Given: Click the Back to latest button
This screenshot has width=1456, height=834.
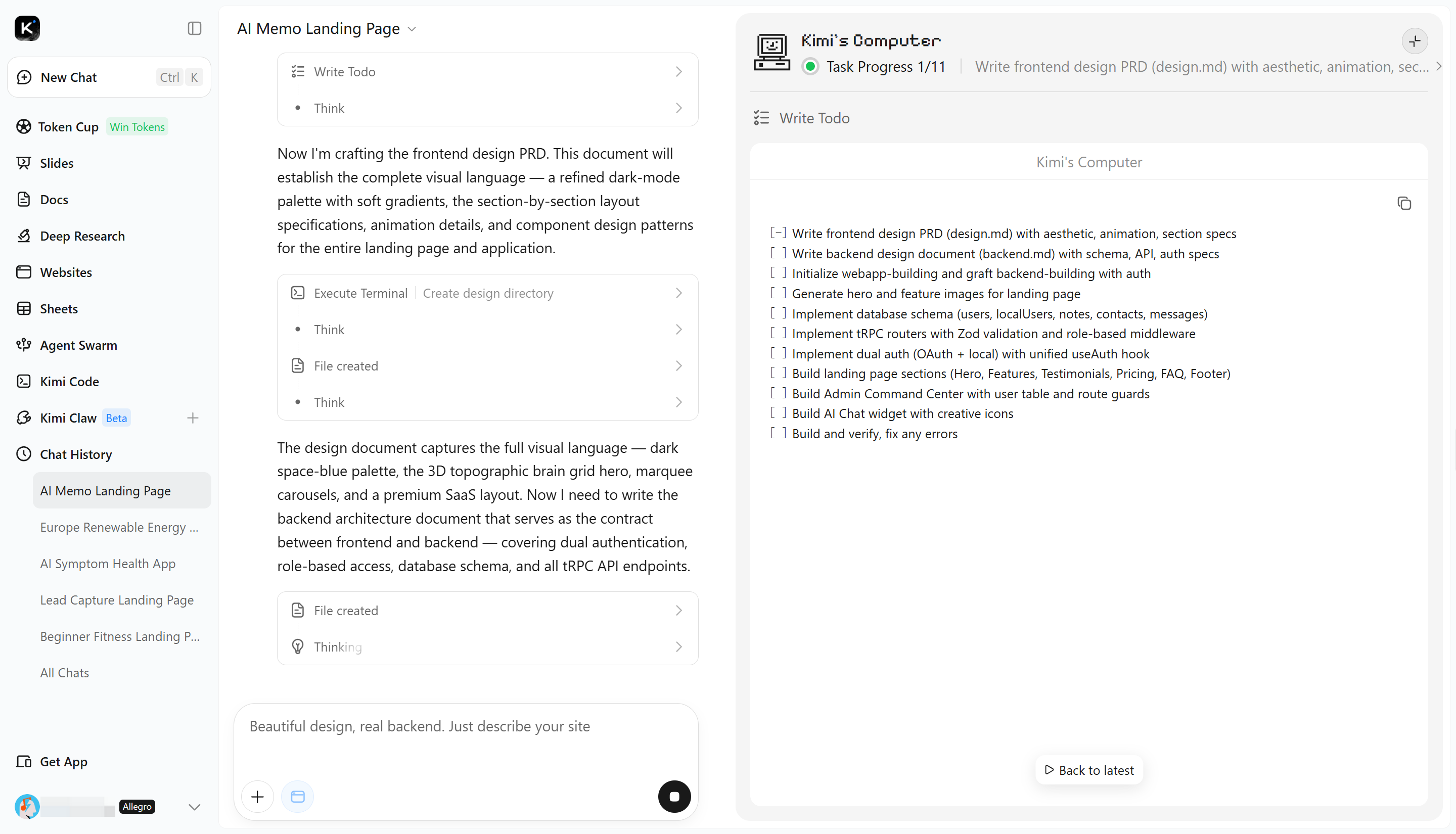Looking at the screenshot, I should 1088,770.
